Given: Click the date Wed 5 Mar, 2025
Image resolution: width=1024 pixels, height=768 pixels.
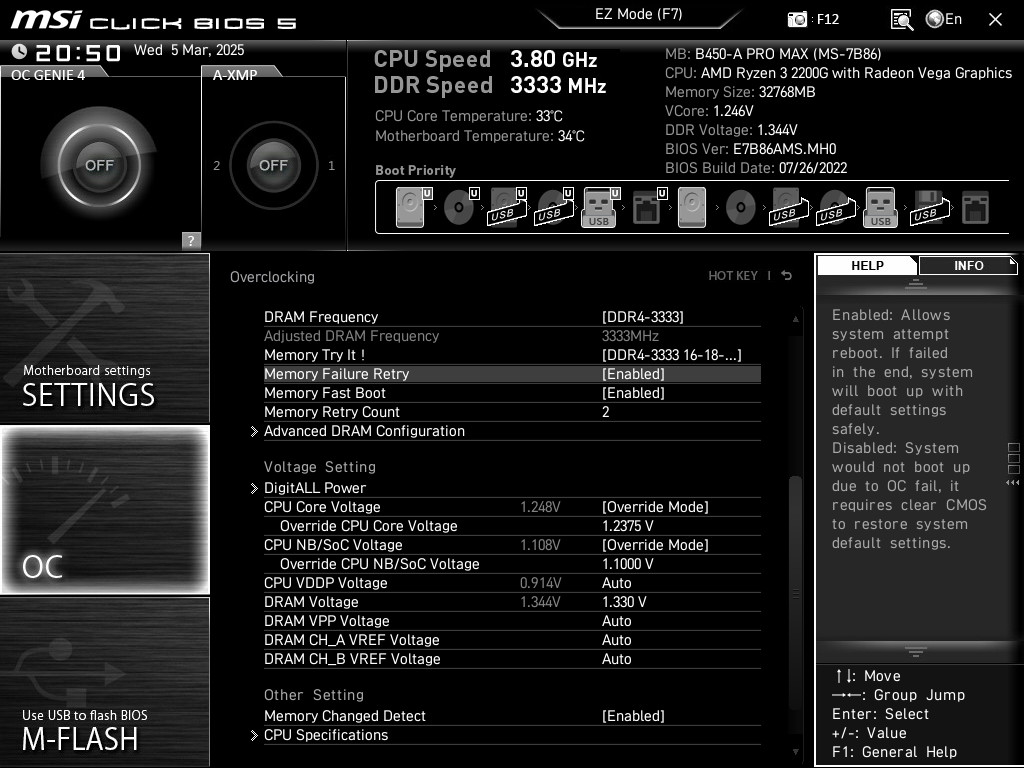Looking at the screenshot, I should click(x=189, y=50).
